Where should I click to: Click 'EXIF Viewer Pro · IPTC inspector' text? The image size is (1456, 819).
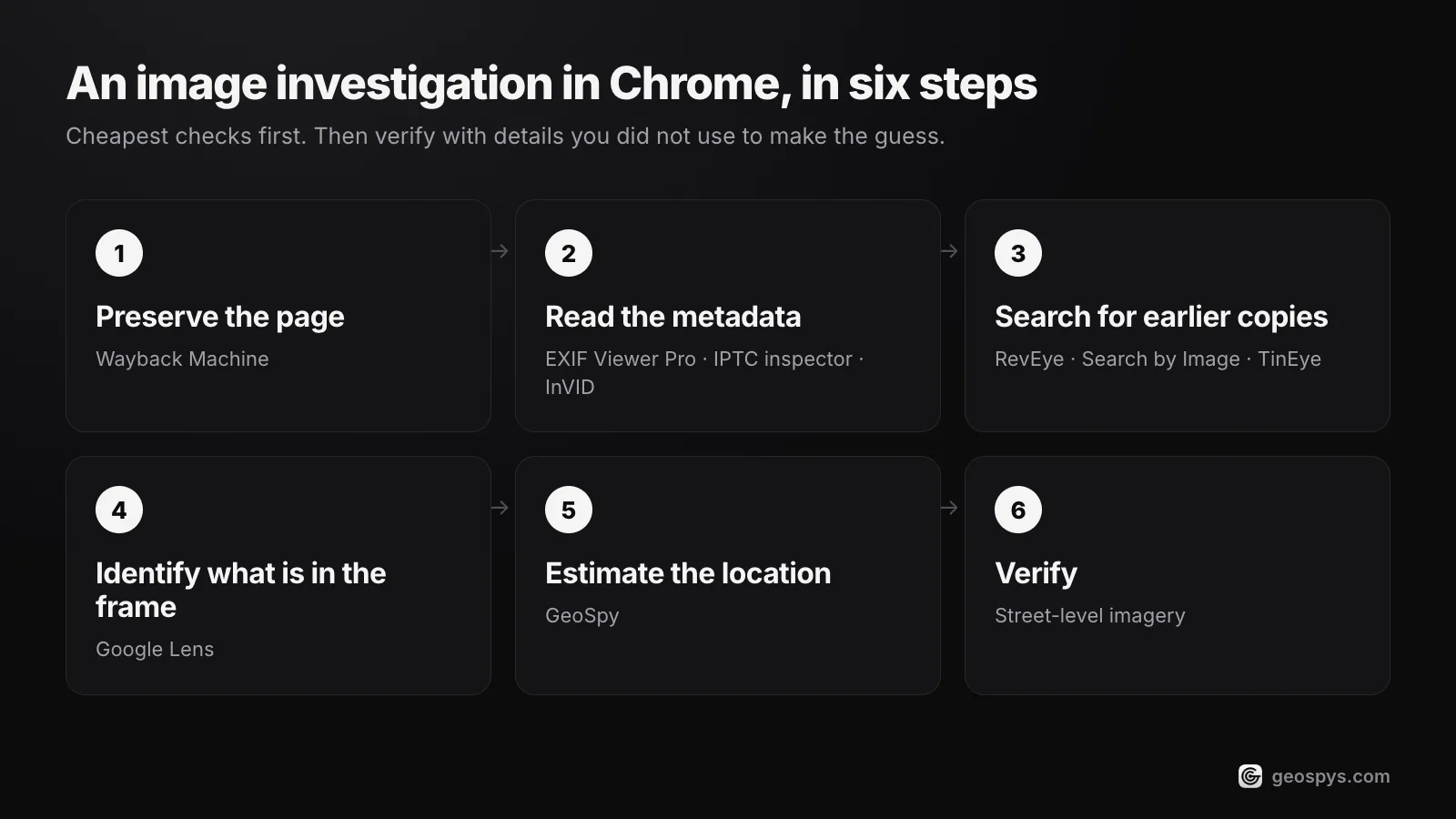[x=699, y=359]
